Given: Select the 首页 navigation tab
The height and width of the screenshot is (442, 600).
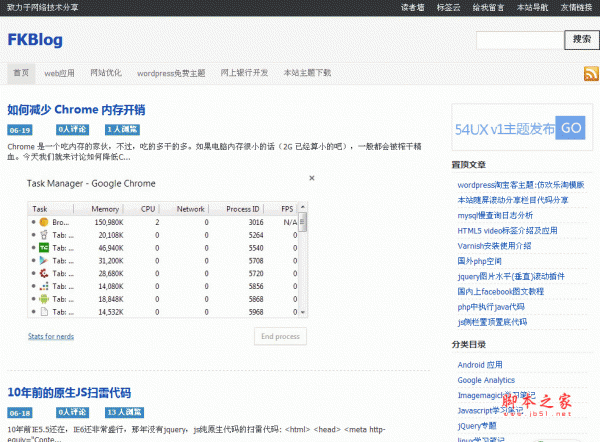Looking at the screenshot, I should pyautogui.click(x=21, y=73).
